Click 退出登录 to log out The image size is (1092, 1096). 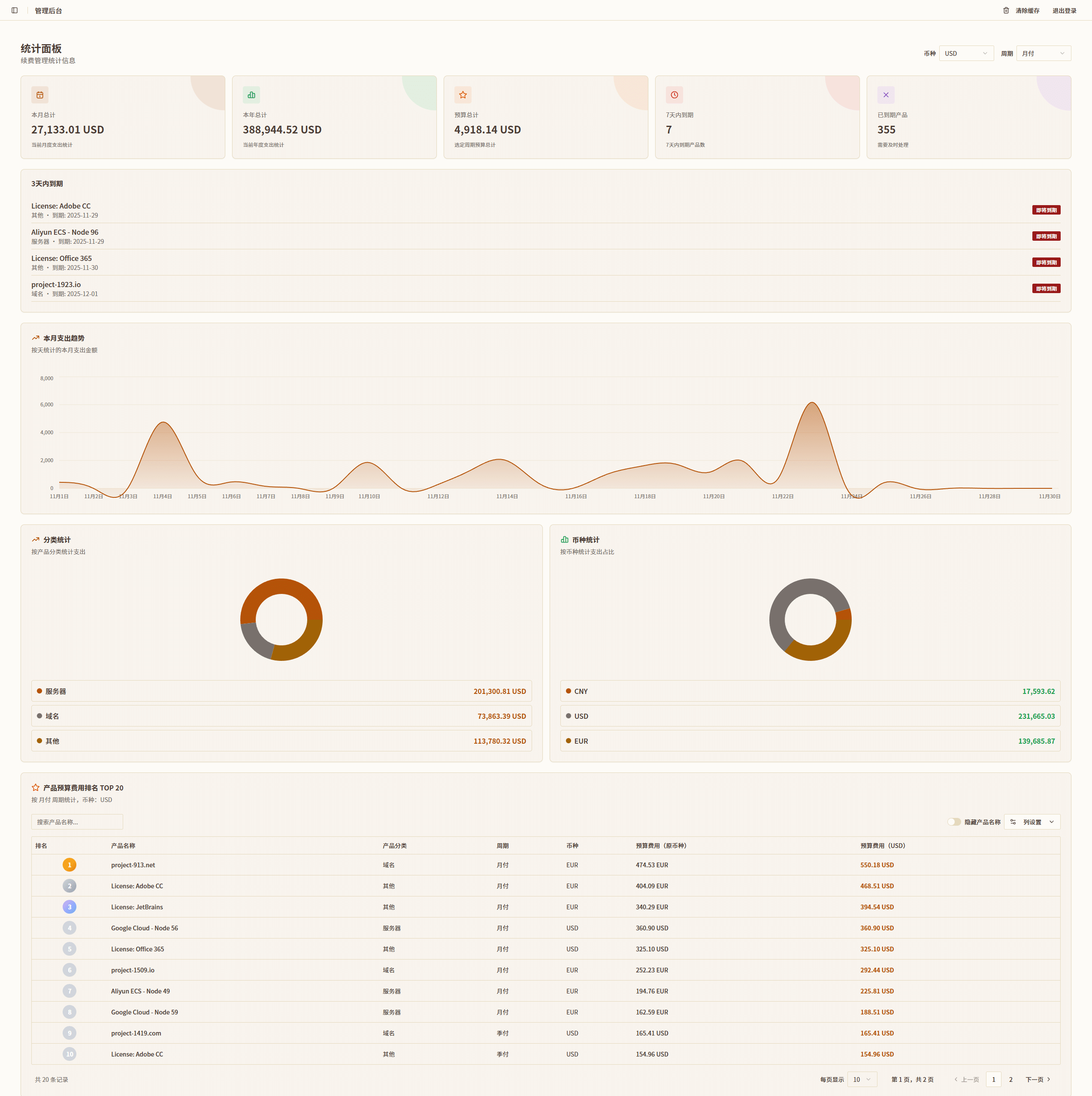point(1064,11)
